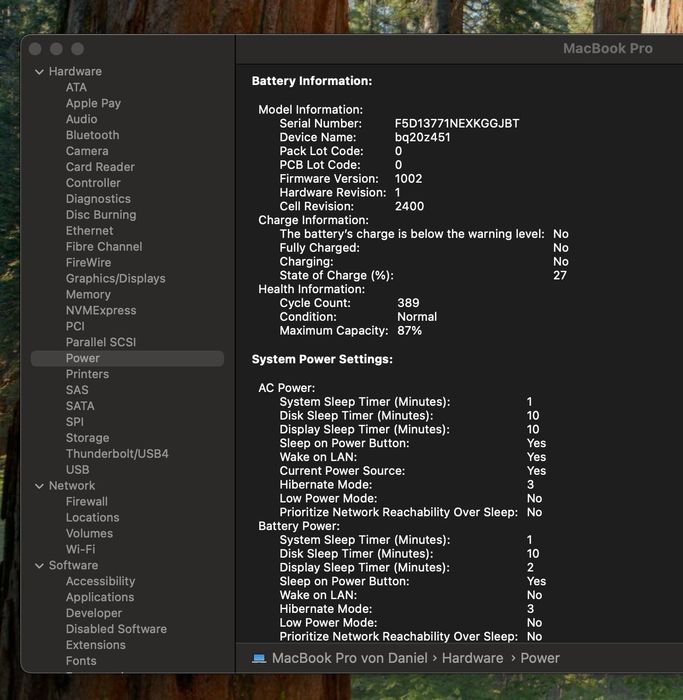The height and width of the screenshot is (700, 683).
Task: Click Condition value Normal
Action: point(417,317)
